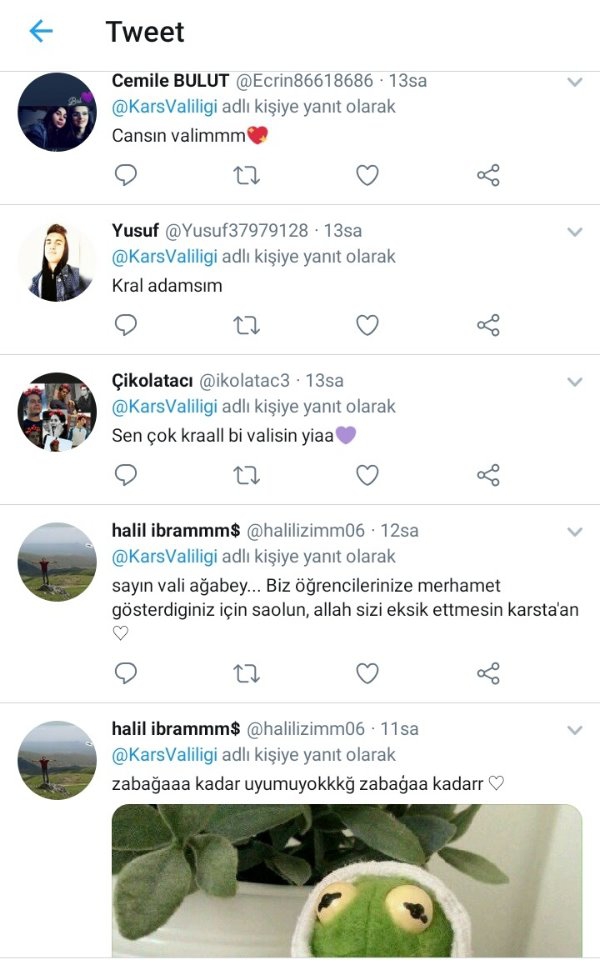600x975 pixels.
Task: Open the chevron menu on the 11sa halil ibrammm$ tweet
Action: [575, 730]
